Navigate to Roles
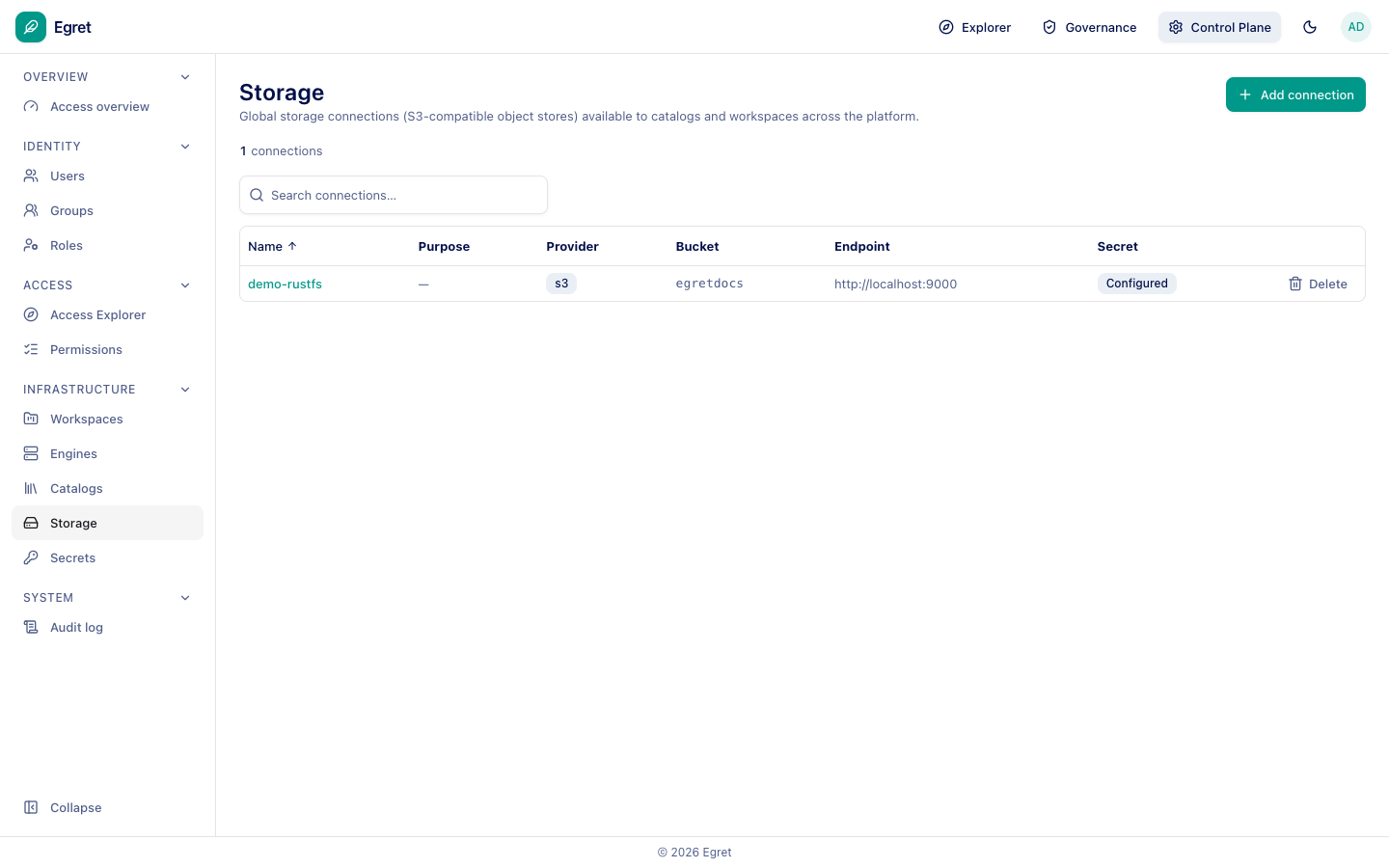Screen dimensions: 1389x868 107,246
